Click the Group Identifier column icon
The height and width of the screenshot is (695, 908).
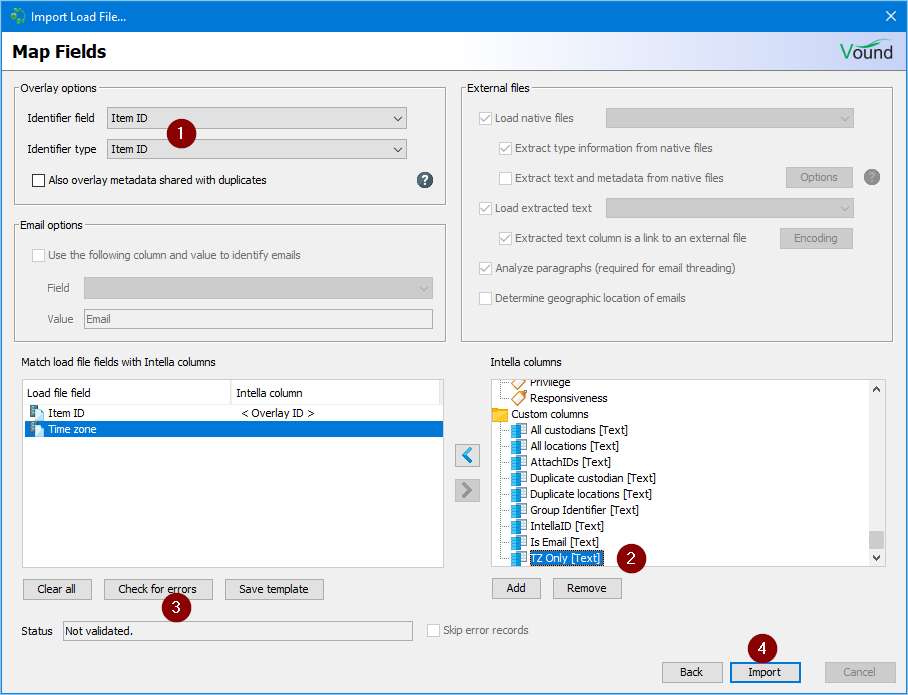[519, 510]
